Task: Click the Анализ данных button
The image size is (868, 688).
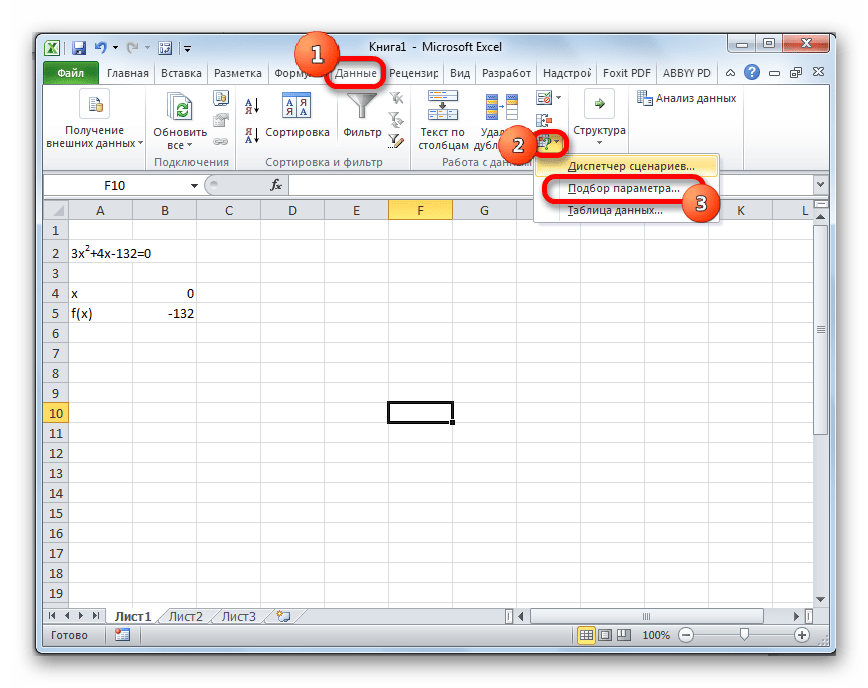Action: [x=686, y=99]
